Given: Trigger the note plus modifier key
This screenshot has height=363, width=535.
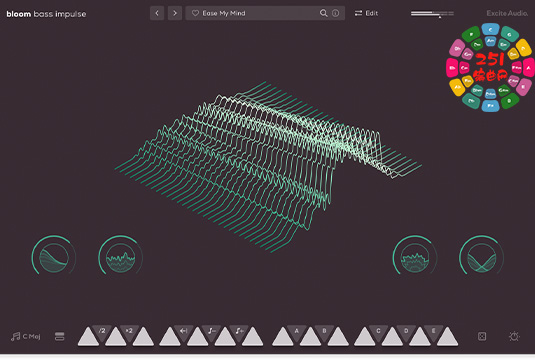Looking at the screenshot, I should (239, 331).
